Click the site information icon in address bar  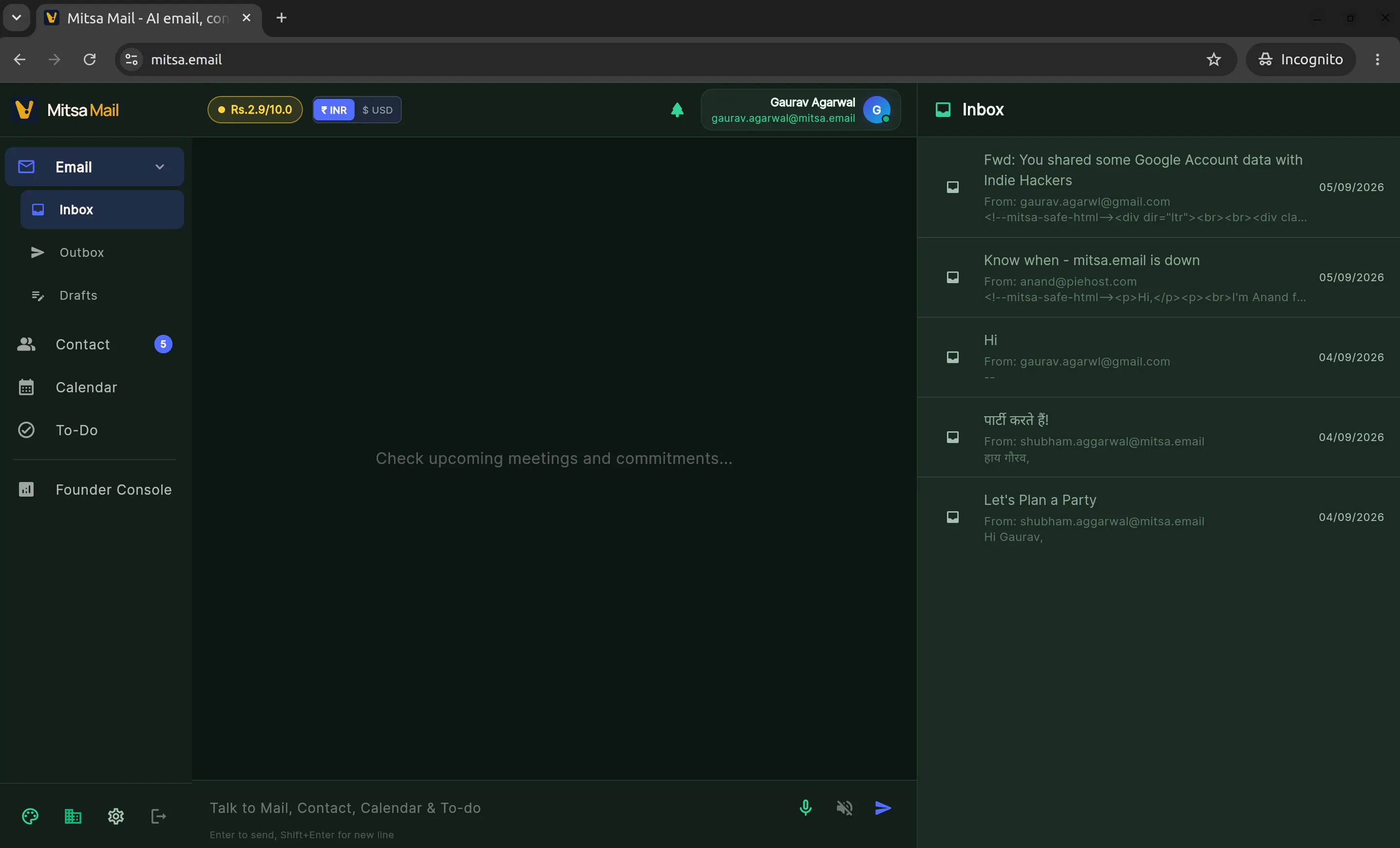point(131,59)
